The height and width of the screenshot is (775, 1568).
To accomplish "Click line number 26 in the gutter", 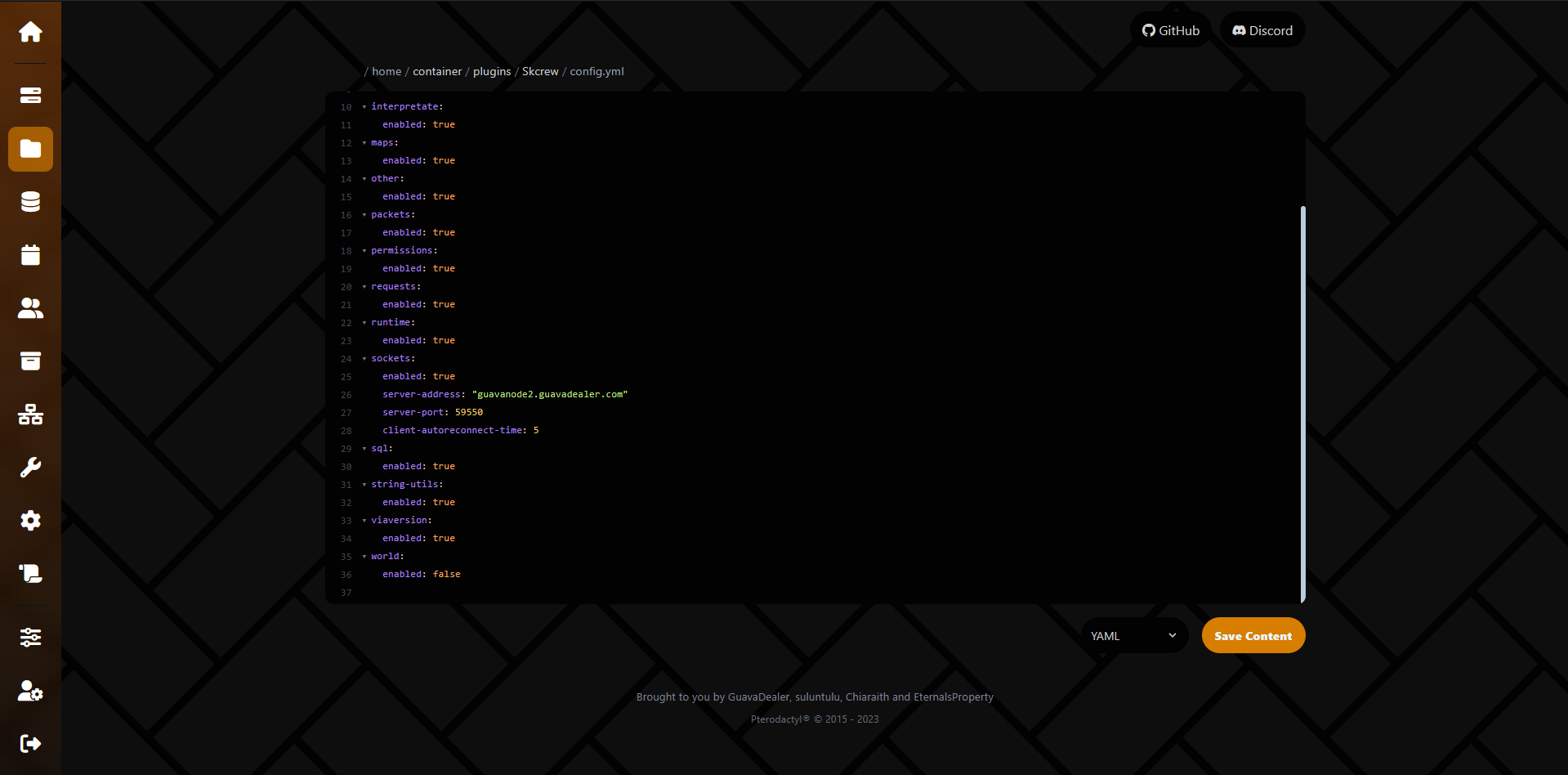I will pos(346,395).
